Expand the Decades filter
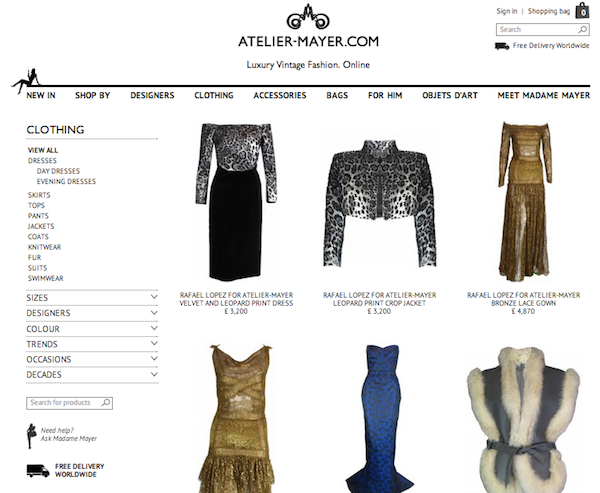This screenshot has width=600, height=493. tap(92, 374)
